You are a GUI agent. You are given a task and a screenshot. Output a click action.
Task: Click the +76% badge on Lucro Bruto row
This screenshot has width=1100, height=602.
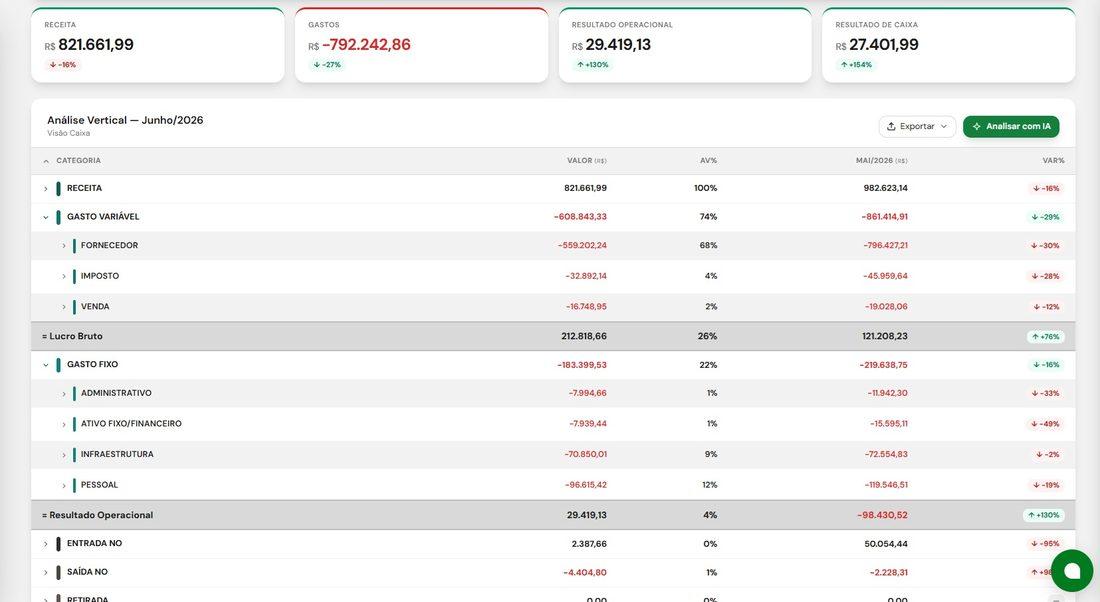(1045, 337)
